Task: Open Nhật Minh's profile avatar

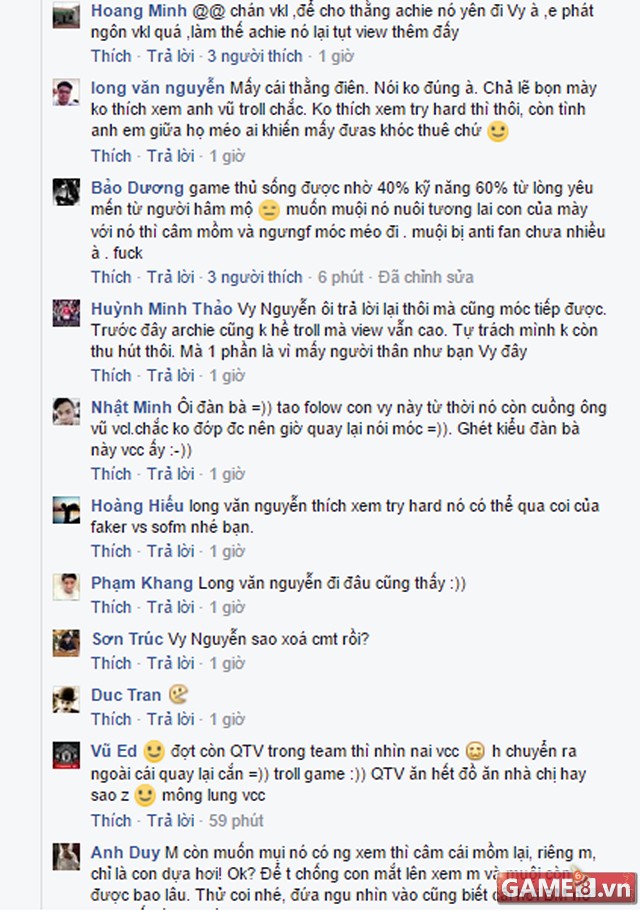Action: tap(66, 411)
